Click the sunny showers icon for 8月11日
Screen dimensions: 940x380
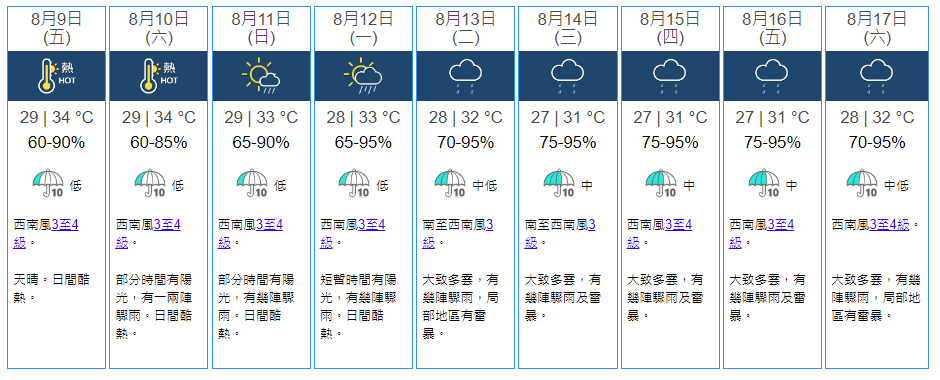click(261, 76)
